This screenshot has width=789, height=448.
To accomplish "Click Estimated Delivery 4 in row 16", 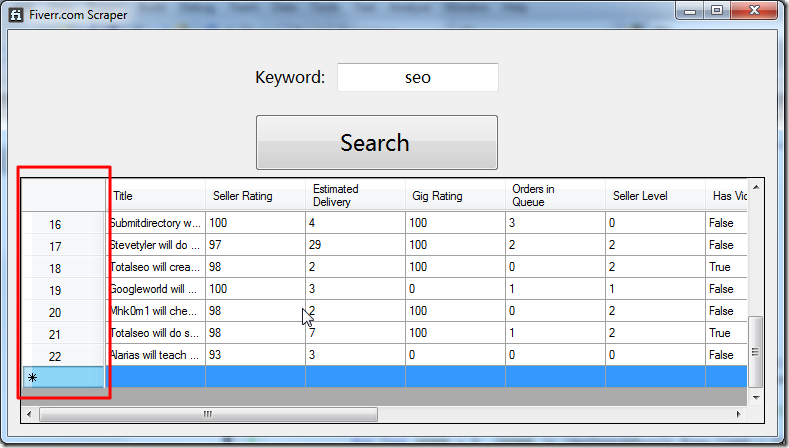I will (355, 223).
